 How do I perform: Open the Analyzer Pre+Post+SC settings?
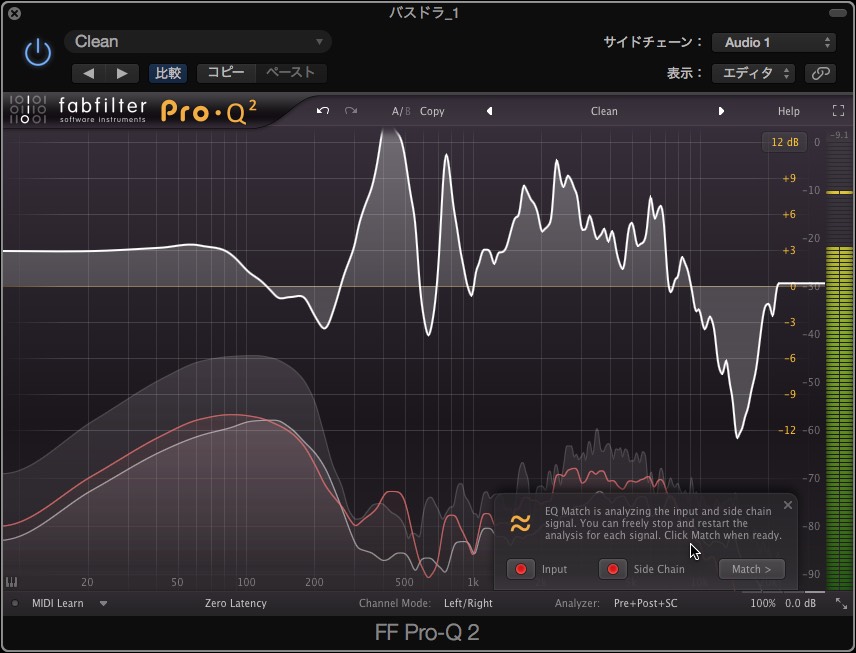pyautogui.click(x=645, y=603)
